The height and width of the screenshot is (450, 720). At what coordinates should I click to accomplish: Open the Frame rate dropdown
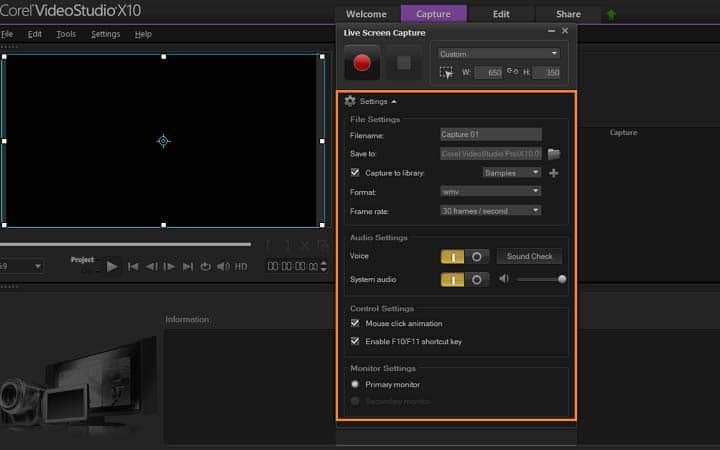[x=490, y=211]
